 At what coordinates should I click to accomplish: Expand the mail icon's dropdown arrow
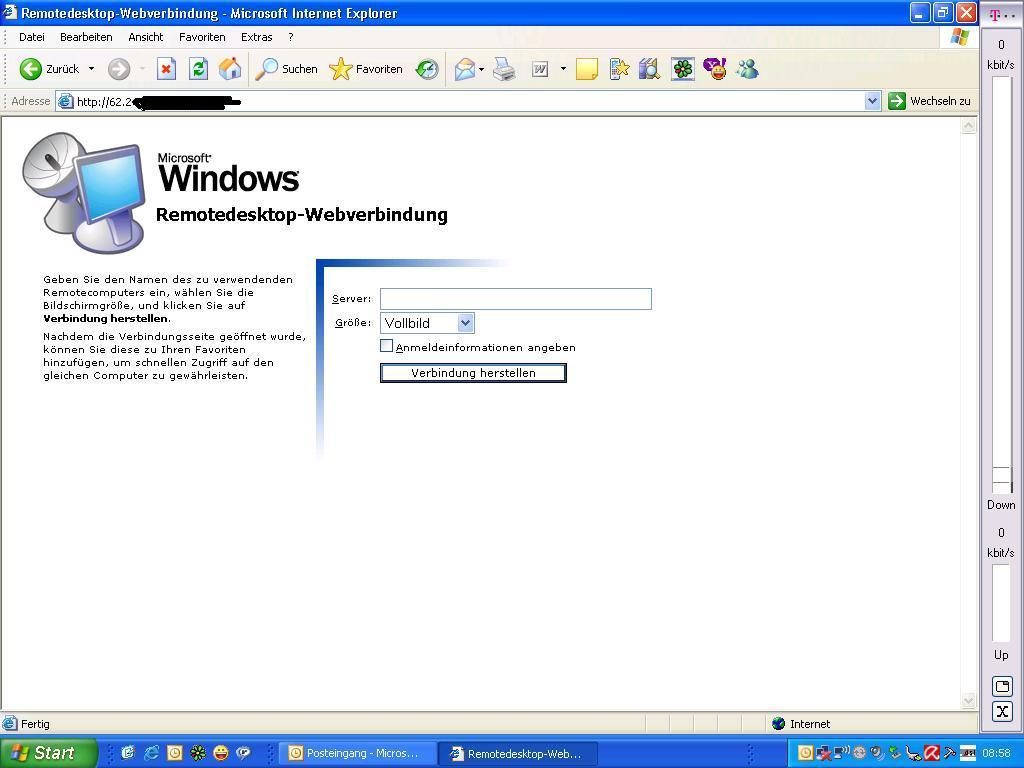[481, 69]
